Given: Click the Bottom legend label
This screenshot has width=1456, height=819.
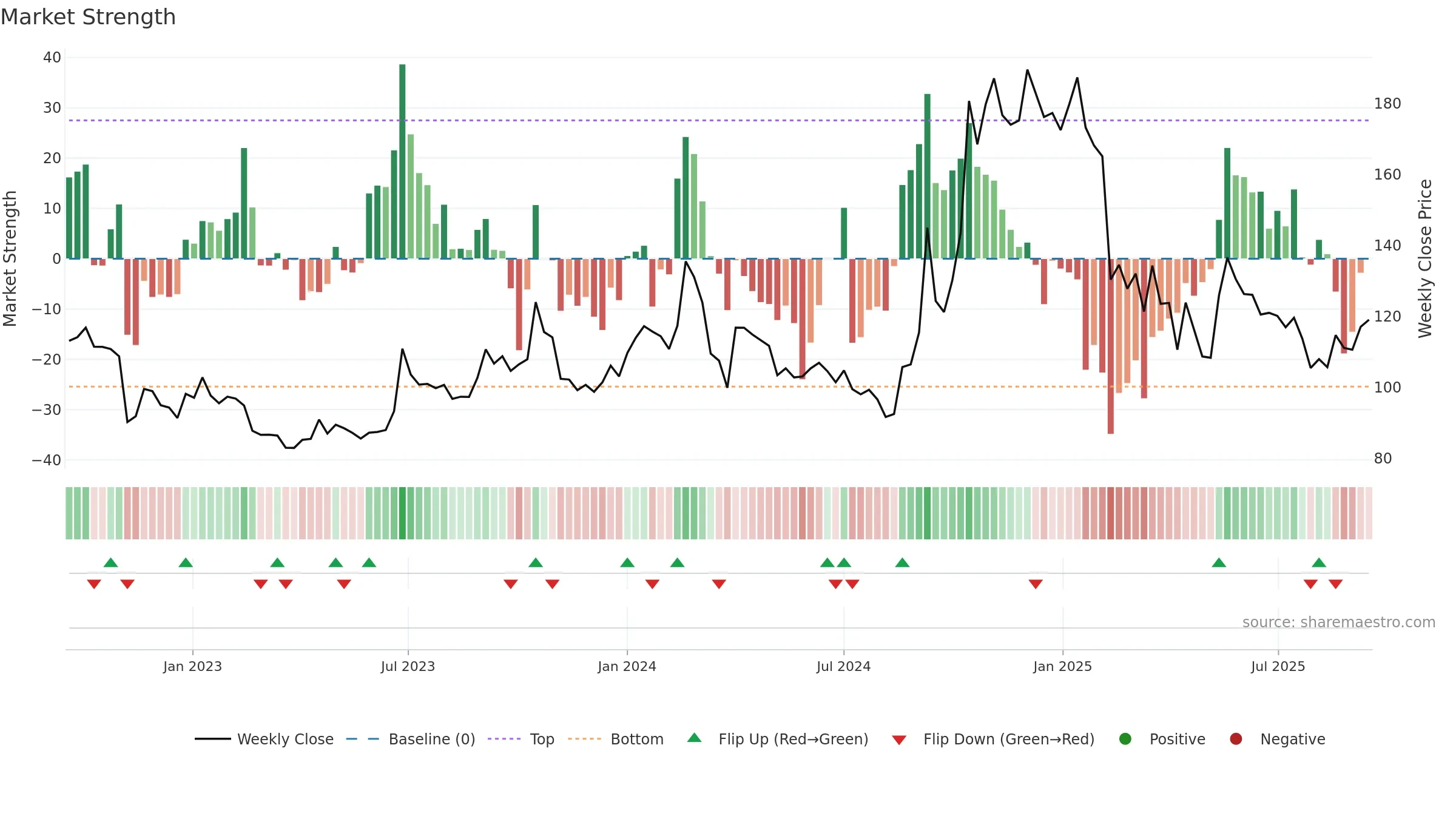Looking at the screenshot, I should point(637,739).
